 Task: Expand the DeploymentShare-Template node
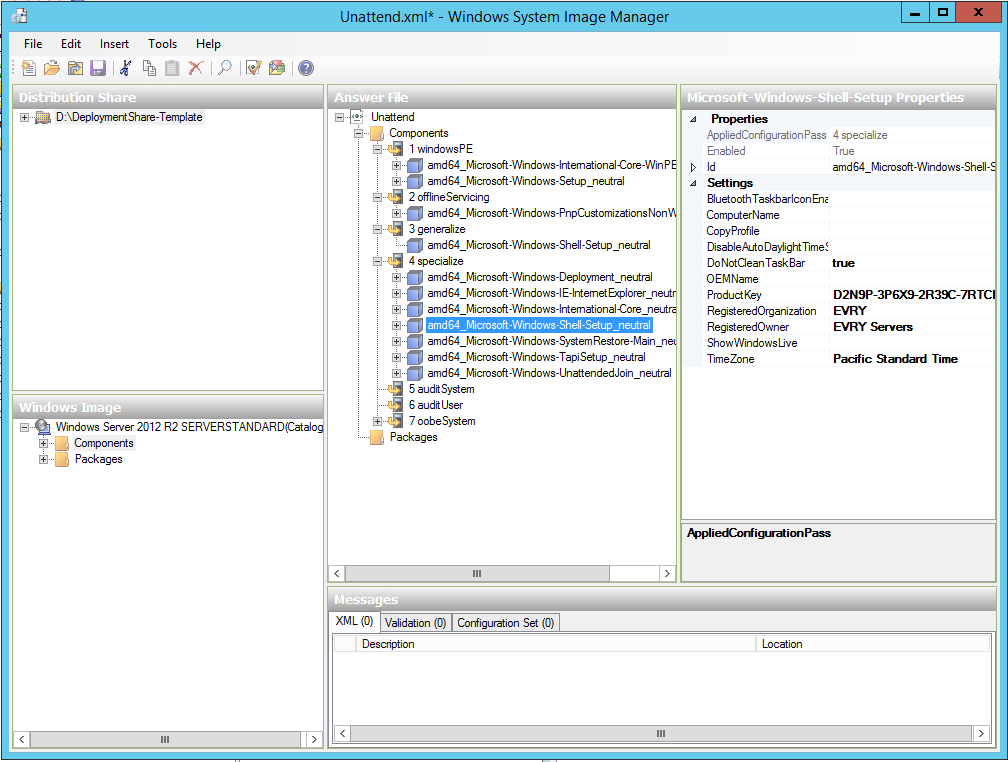click(22, 117)
